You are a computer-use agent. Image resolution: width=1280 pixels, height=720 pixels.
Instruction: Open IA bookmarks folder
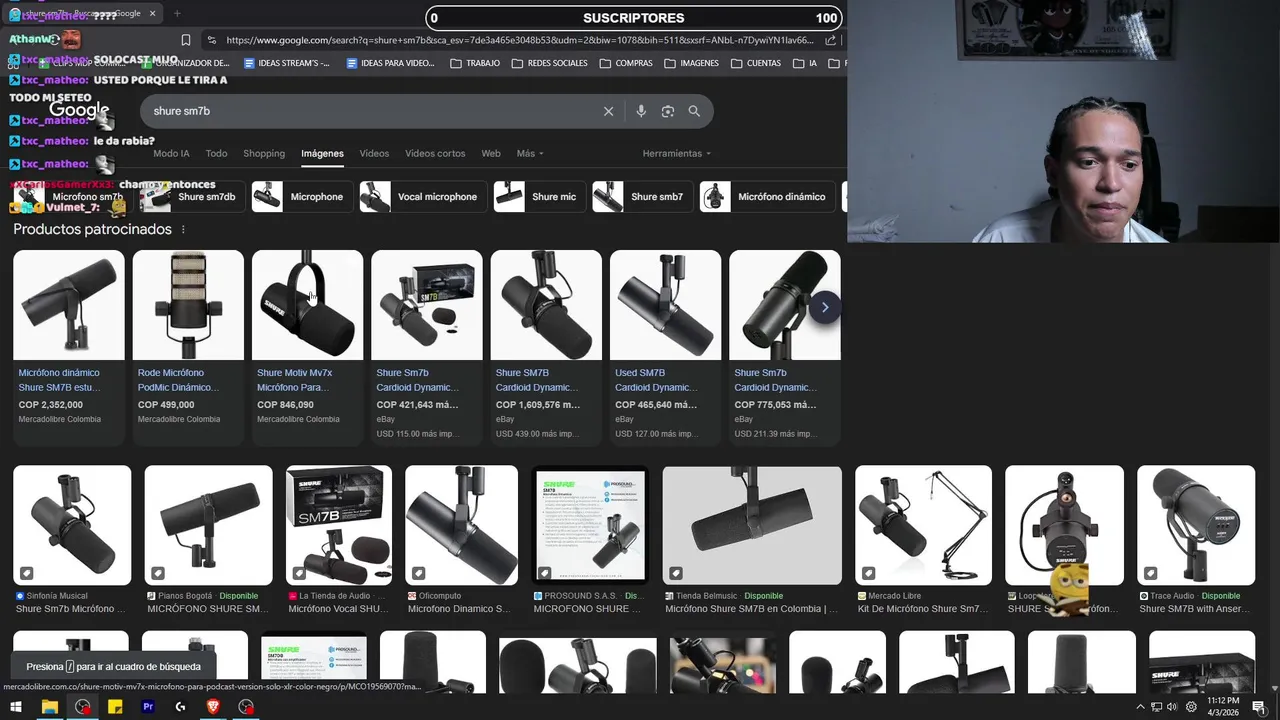tap(805, 63)
